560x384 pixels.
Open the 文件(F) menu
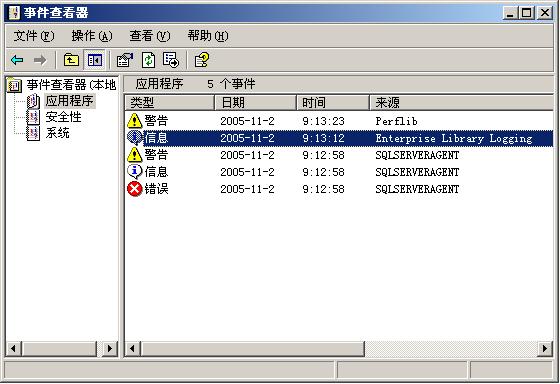(x=34, y=36)
